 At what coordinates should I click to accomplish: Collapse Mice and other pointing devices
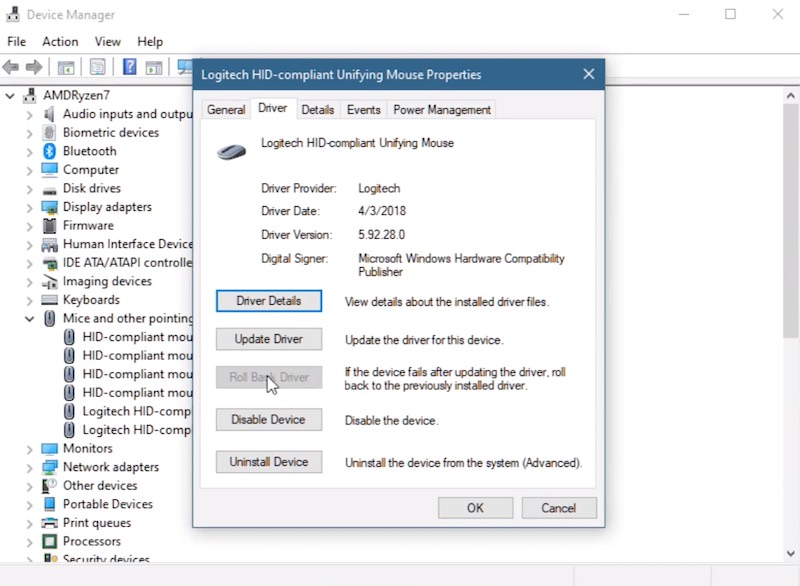30,319
